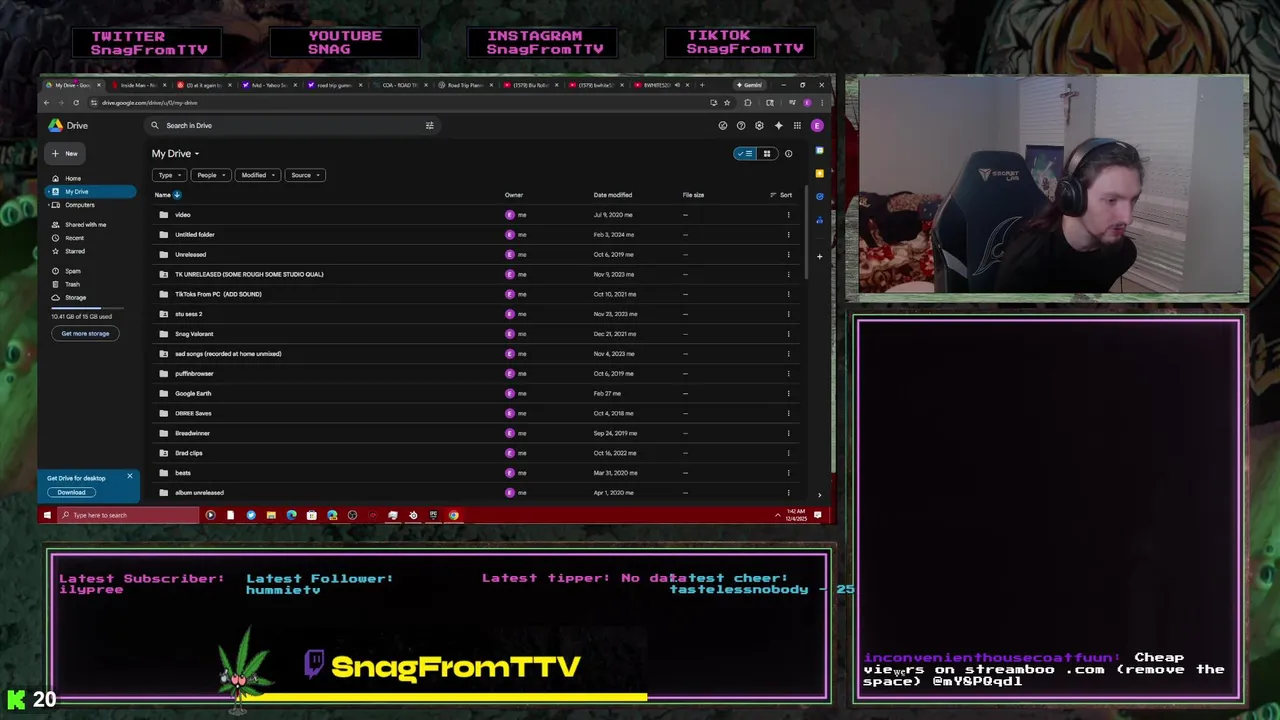This screenshot has height=720, width=1280.
Task: Expand the My Drive title dropdown
Action: click(176, 154)
